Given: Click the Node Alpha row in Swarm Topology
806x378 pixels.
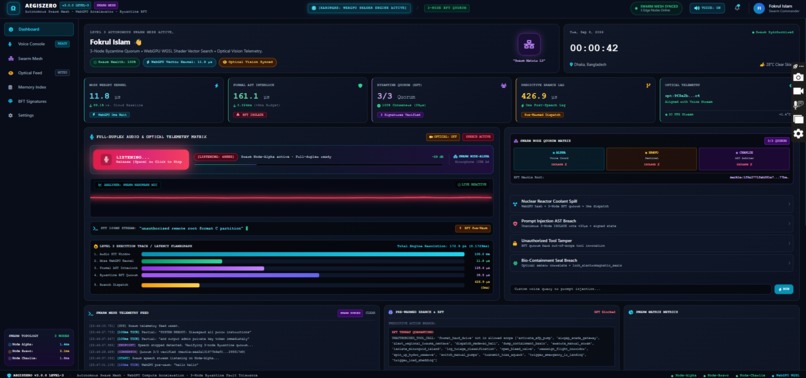Looking at the screenshot, I should pos(39,344).
